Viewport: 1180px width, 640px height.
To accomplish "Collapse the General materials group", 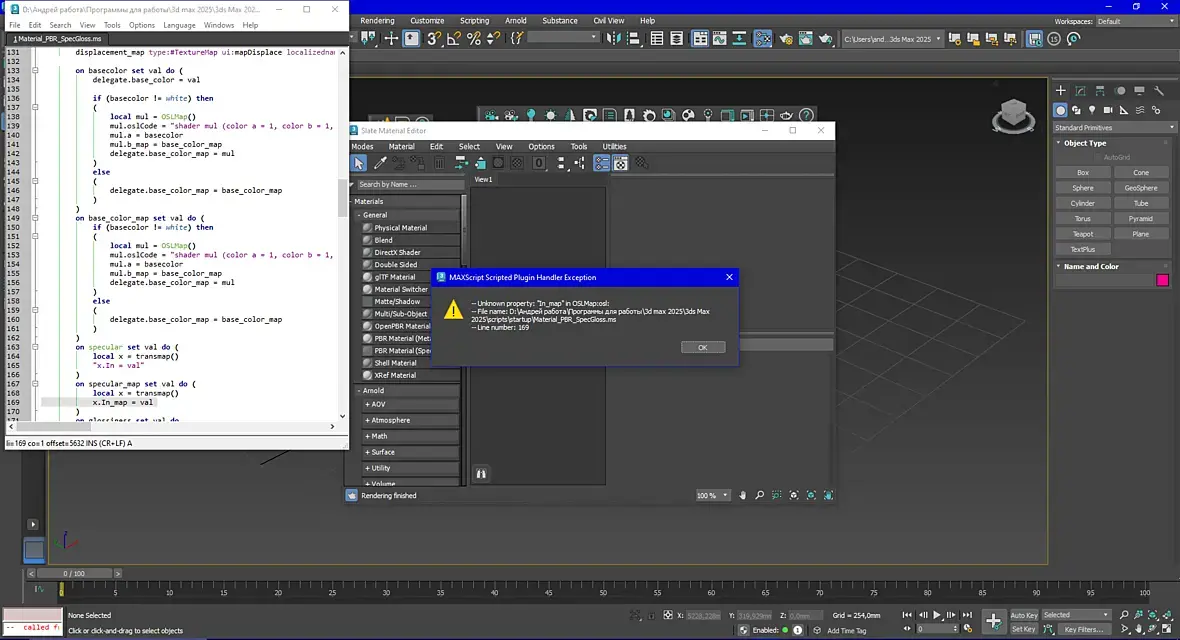I will tap(359, 215).
